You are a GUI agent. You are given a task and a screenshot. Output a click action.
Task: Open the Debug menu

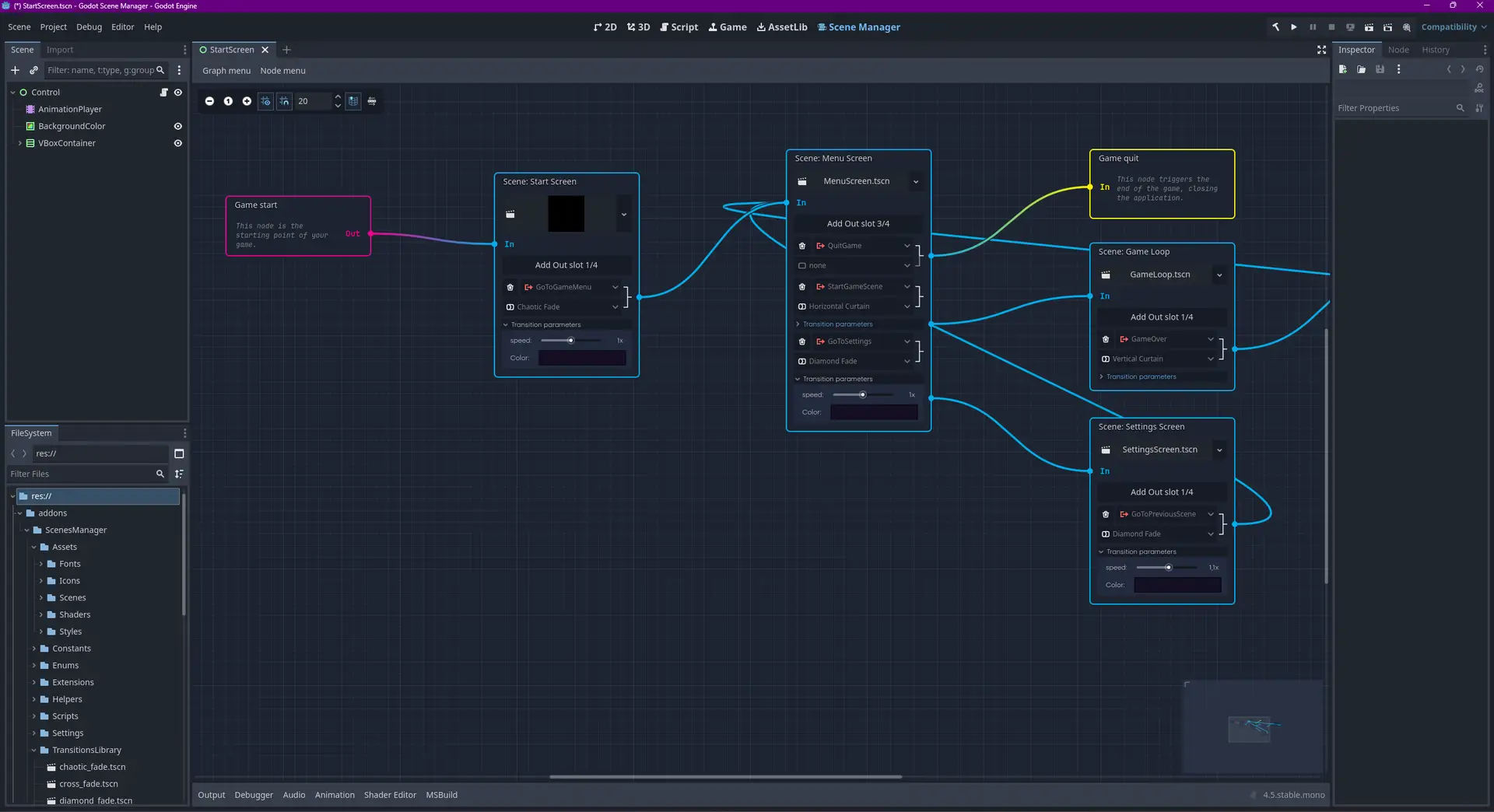[x=89, y=26]
